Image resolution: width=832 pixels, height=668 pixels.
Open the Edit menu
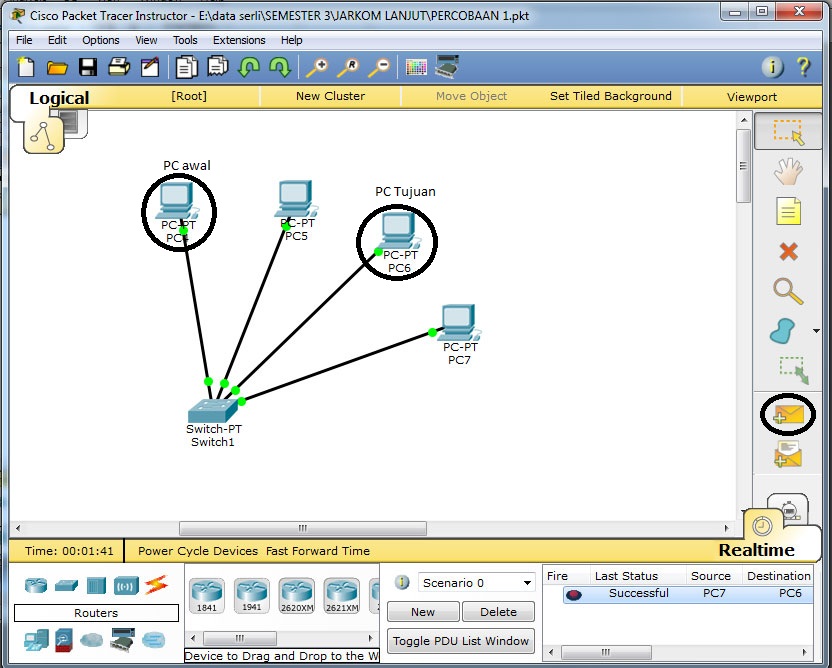click(x=57, y=40)
